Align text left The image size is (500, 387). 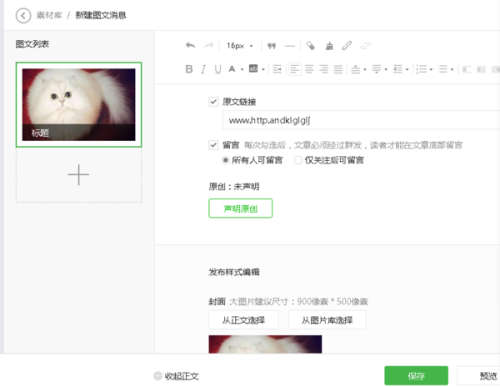[295, 69]
